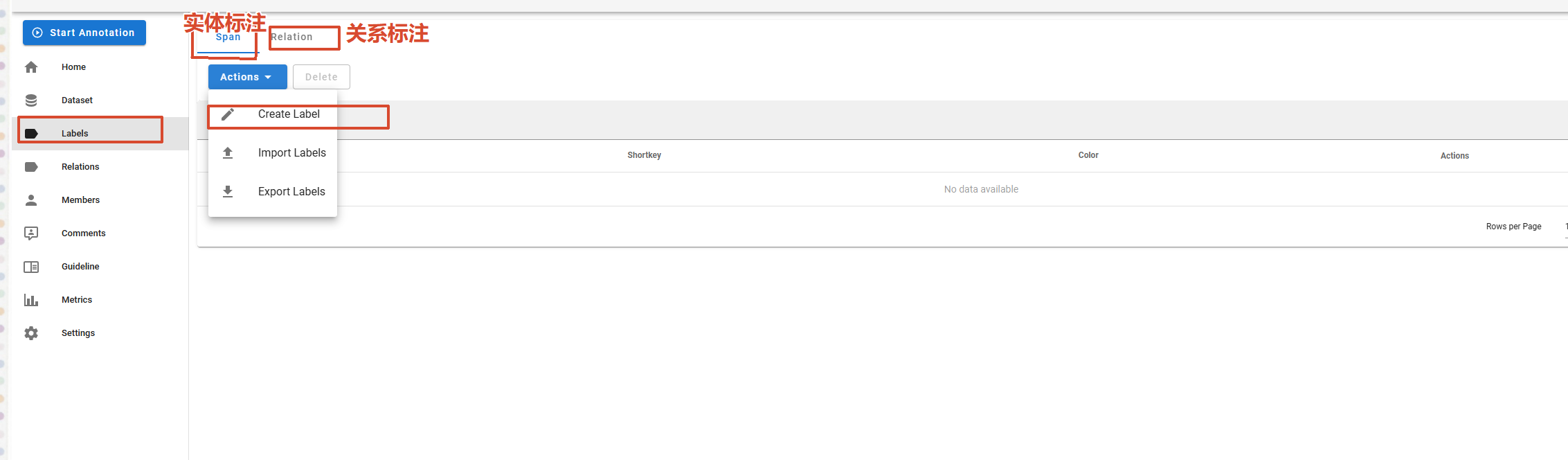The image size is (1568, 460).
Task: Choose Create Label from the menu
Action: [x=273, y=114]
